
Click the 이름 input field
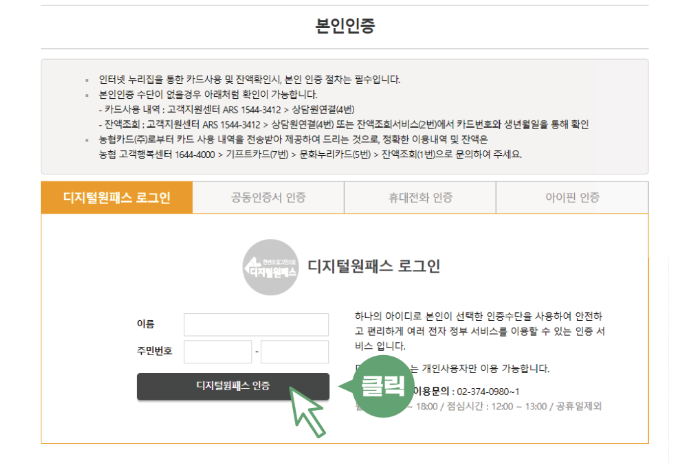(x=256, y=324)
